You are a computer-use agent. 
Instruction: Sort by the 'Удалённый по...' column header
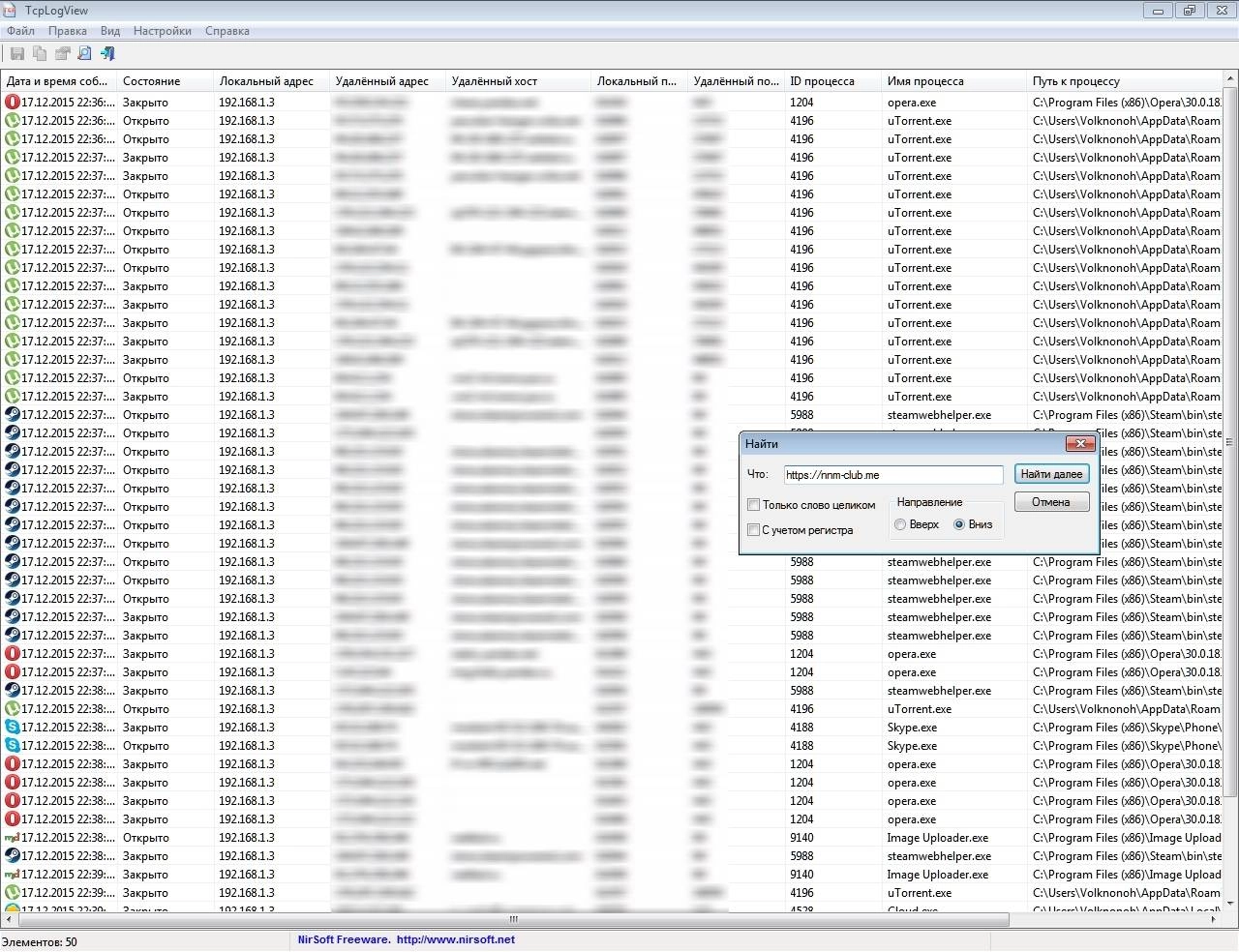(736, 81)
